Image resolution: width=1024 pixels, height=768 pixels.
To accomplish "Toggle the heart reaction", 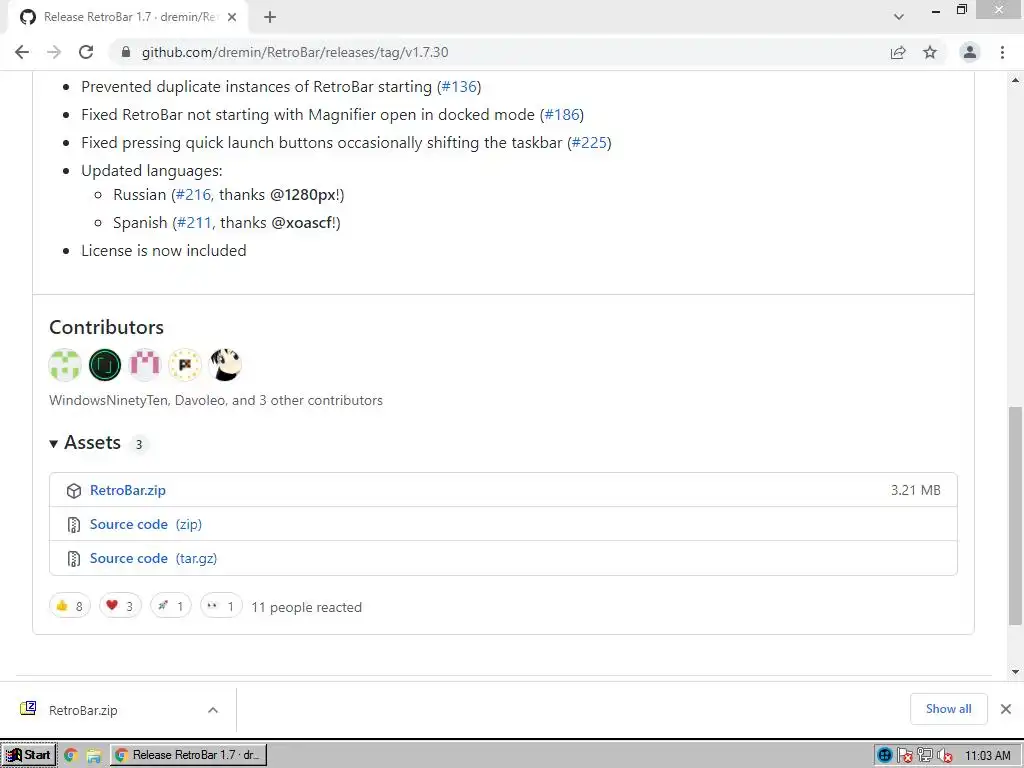I will [x=120, y=606].
